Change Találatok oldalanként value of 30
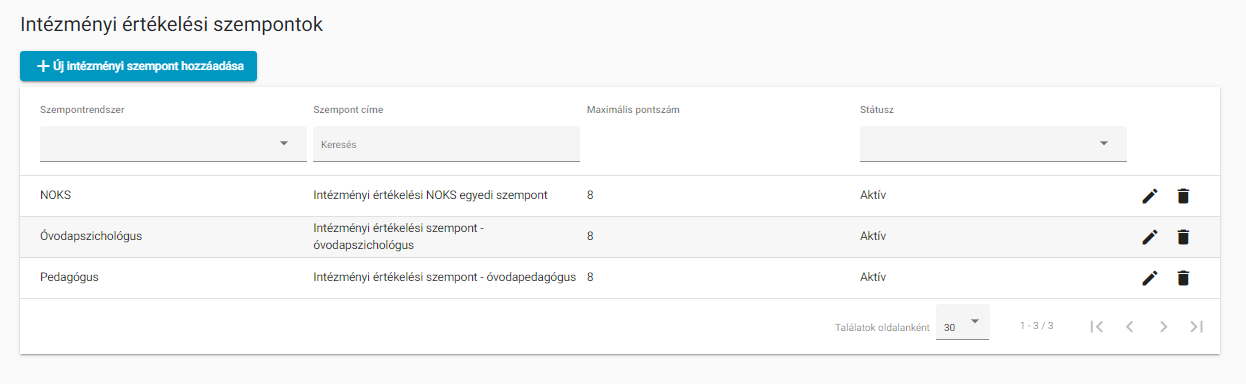The width and height of the screenshot is (1246, 384). click(962, 323)
